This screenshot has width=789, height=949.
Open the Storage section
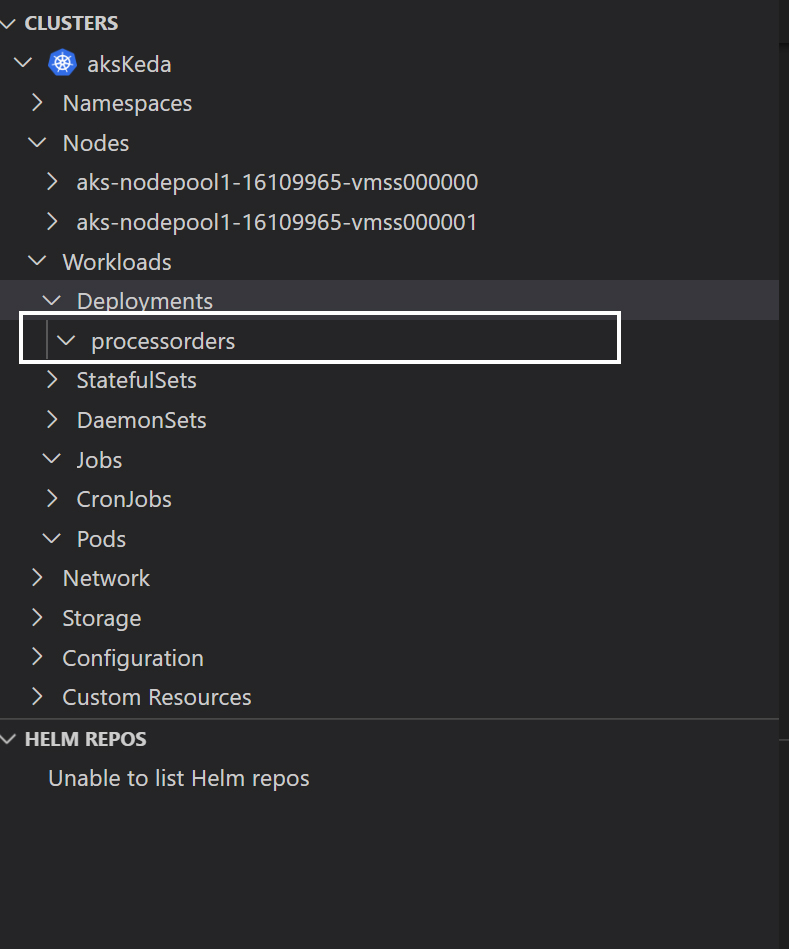click(102, 618)
